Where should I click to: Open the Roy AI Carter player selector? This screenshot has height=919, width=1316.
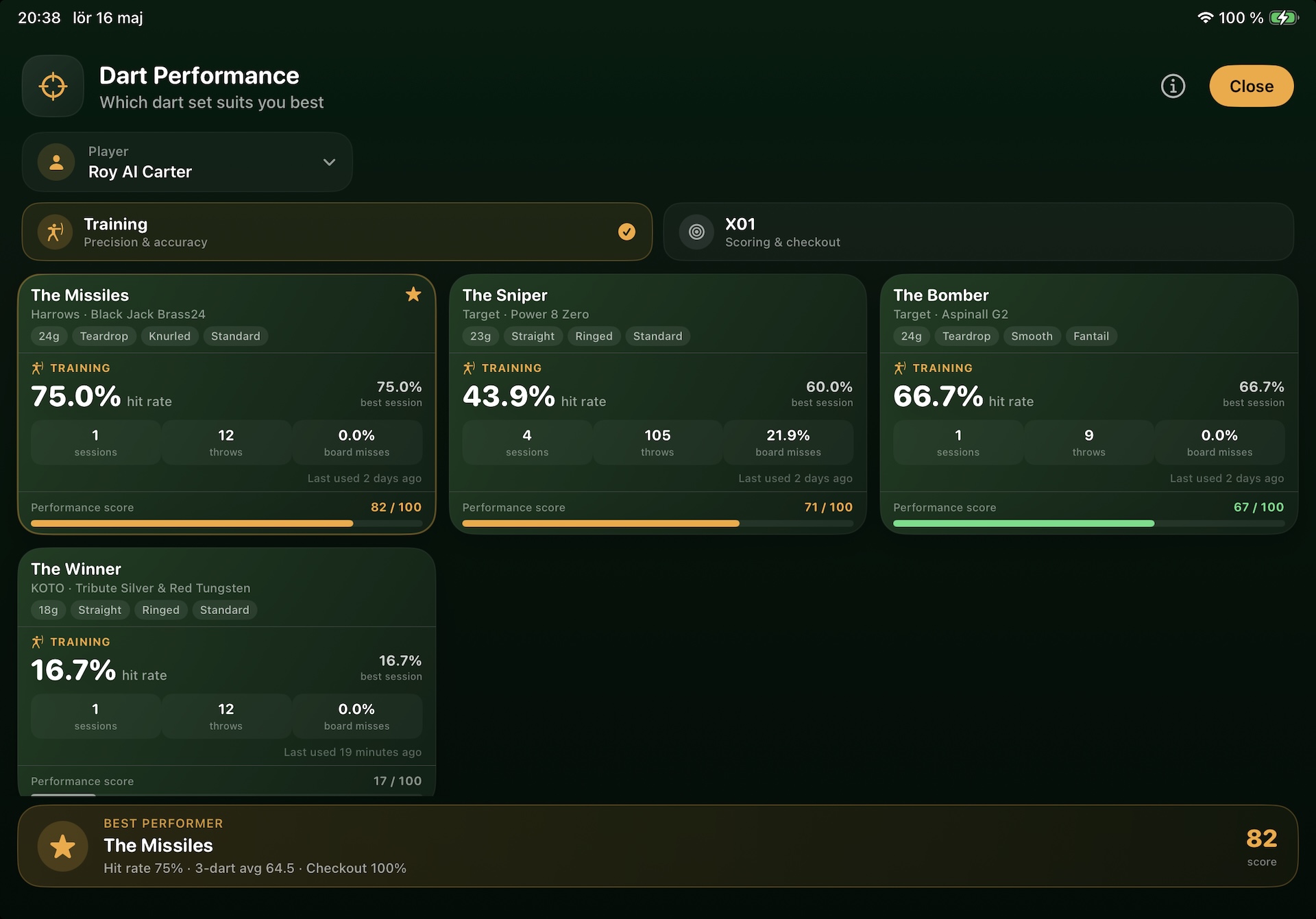click(x=187, y=162)
